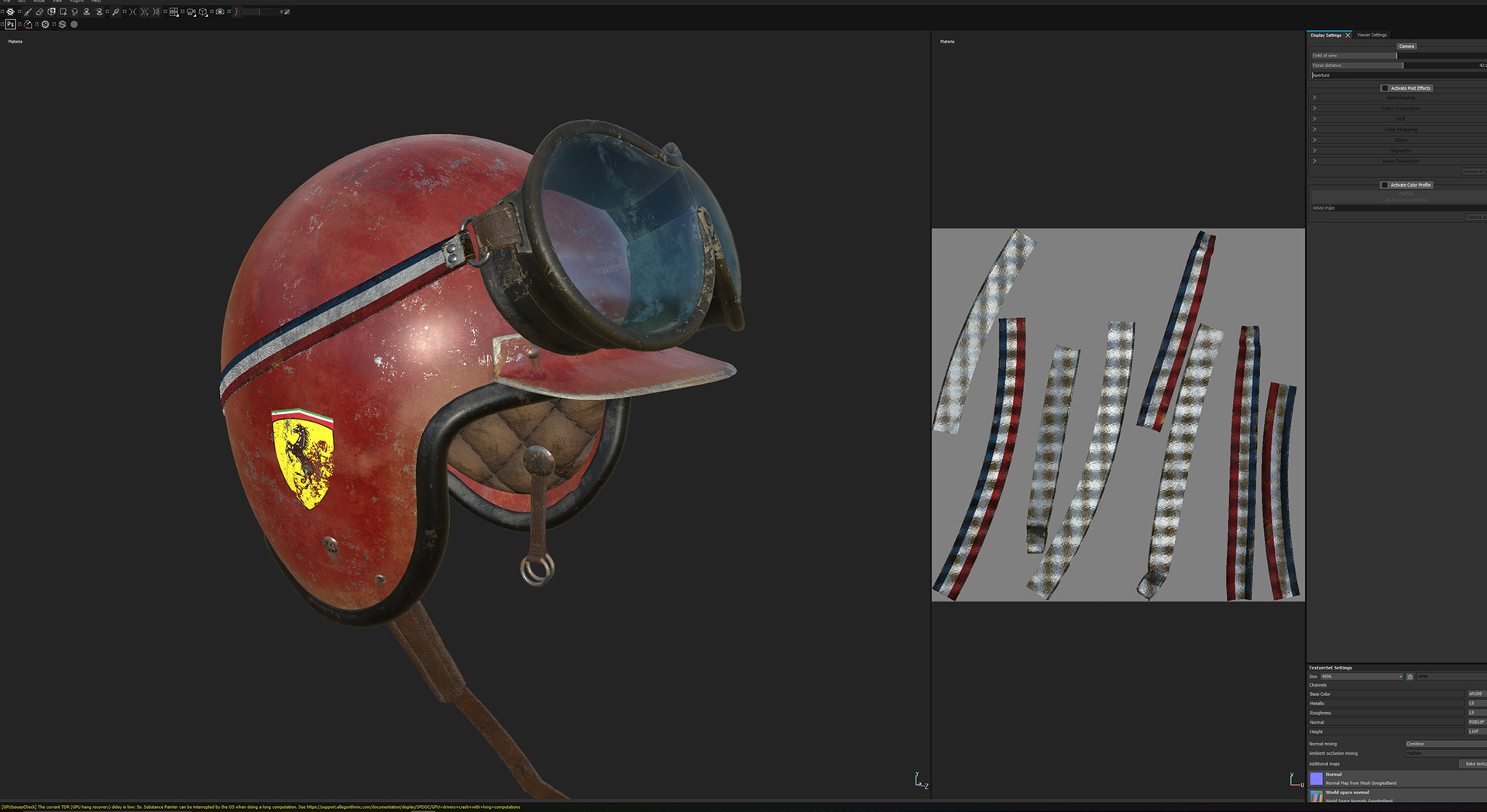Click Restore defaults below Lens Distortion
The width and height of the screenshot is (1487, 812).
coord(1474,172)
